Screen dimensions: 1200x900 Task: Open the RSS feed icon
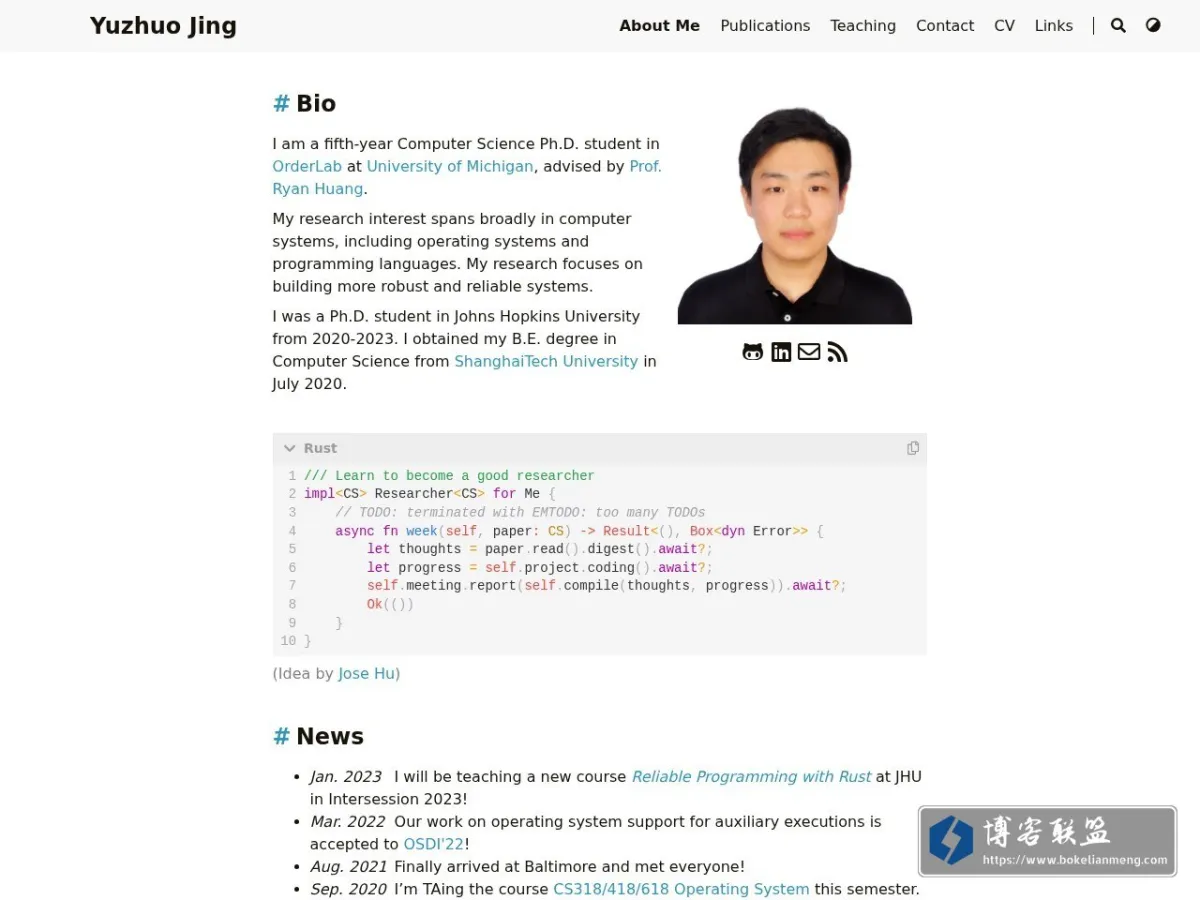coord(837,352)
